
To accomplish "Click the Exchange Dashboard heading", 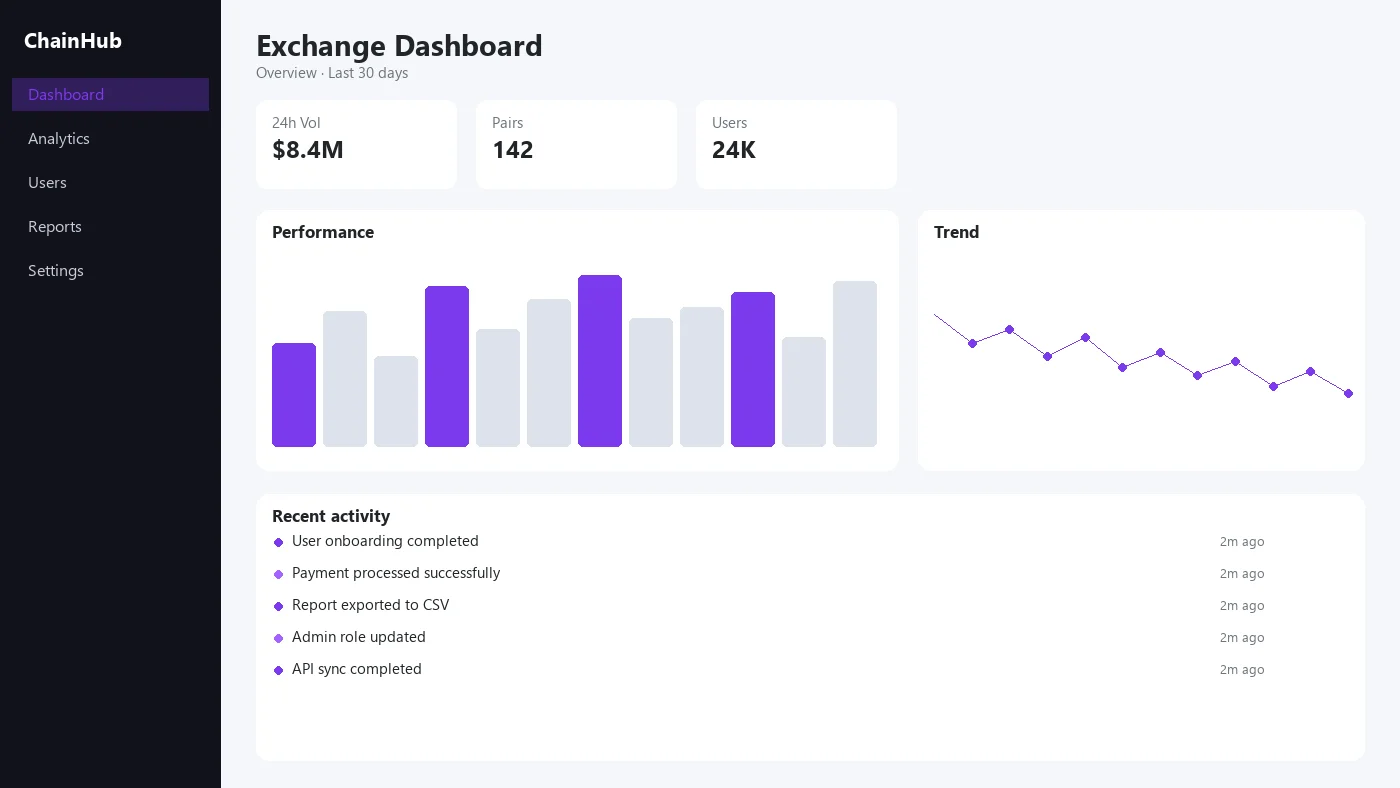I will tap(399, 46).
